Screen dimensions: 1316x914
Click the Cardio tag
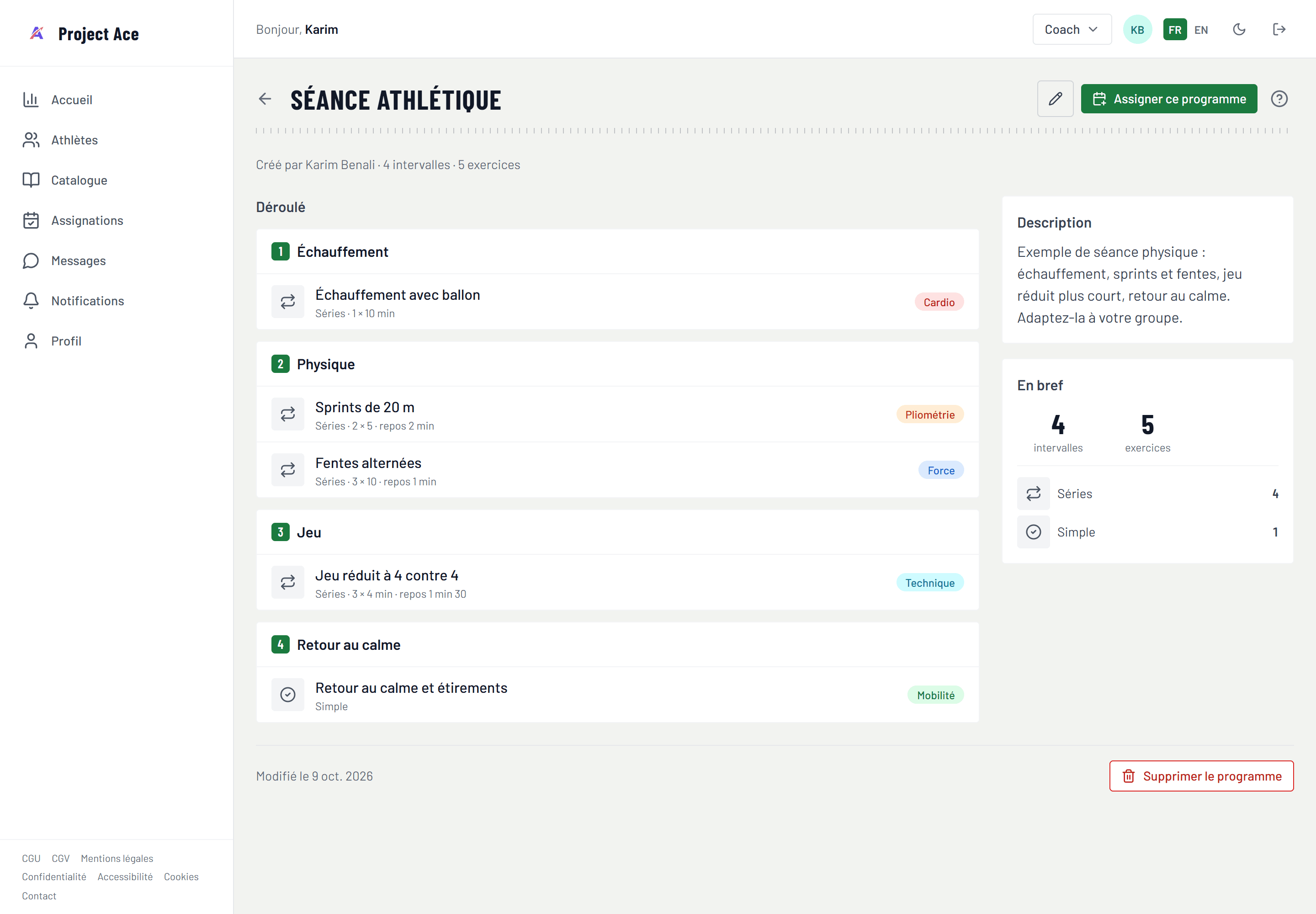[939, 303]
